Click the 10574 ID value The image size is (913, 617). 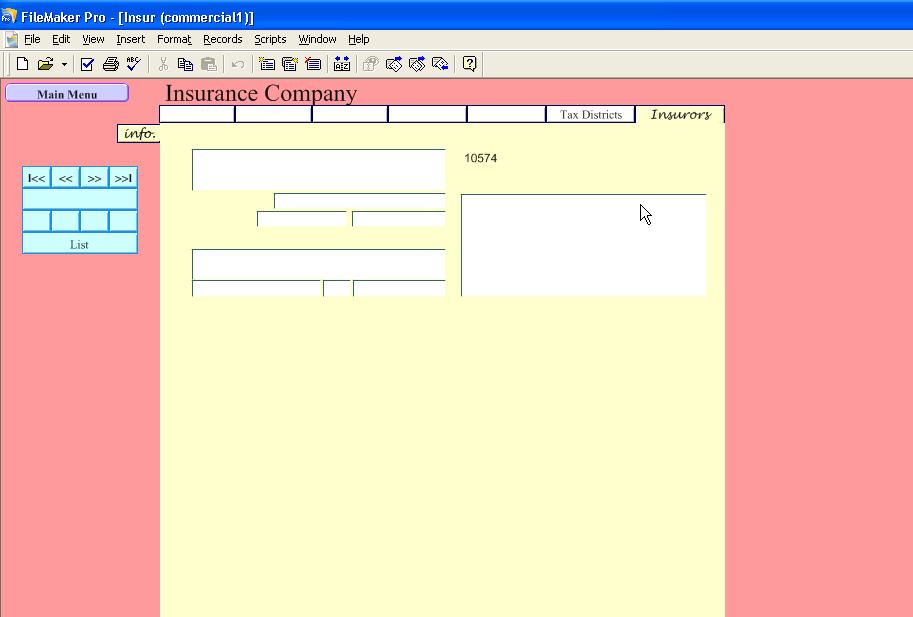[x=480, y=158]
